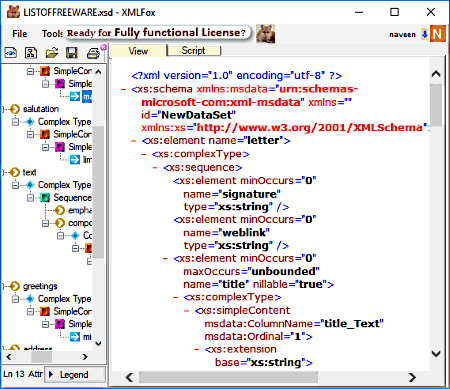This screenshot has width=450, height=389.
Task: Save the file with floppy icon
Action: coord(72,53)
